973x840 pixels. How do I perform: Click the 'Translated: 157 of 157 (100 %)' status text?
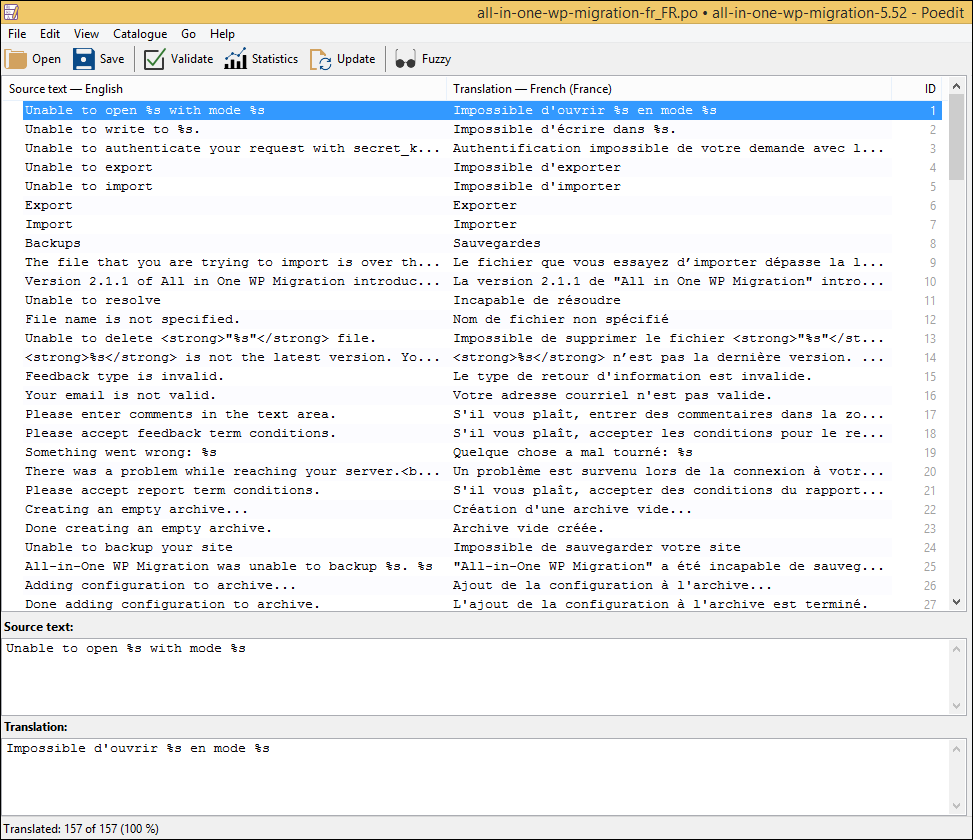pos(81,829)
